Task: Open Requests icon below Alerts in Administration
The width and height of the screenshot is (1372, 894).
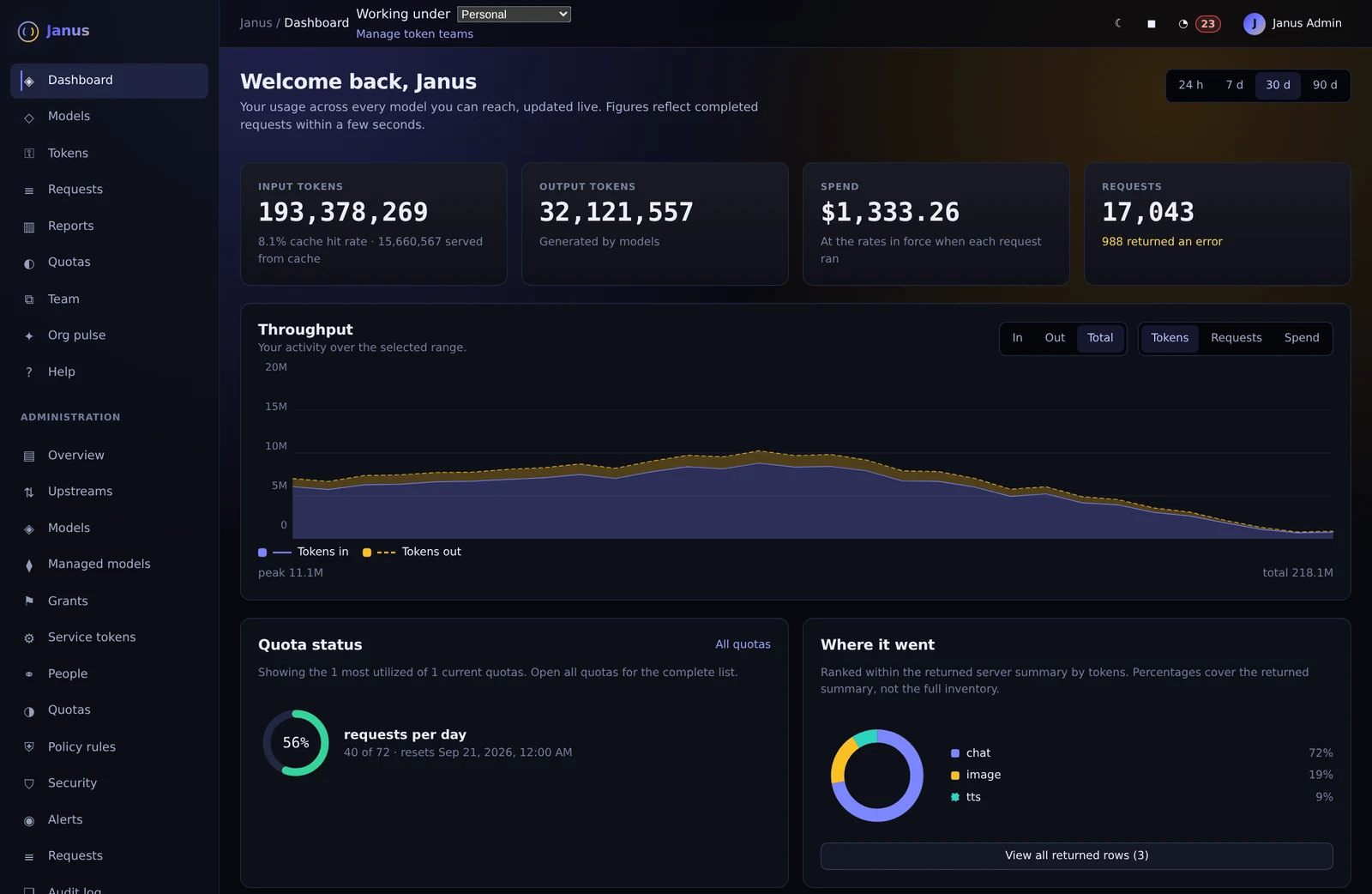Action: (x=29, y=856)
